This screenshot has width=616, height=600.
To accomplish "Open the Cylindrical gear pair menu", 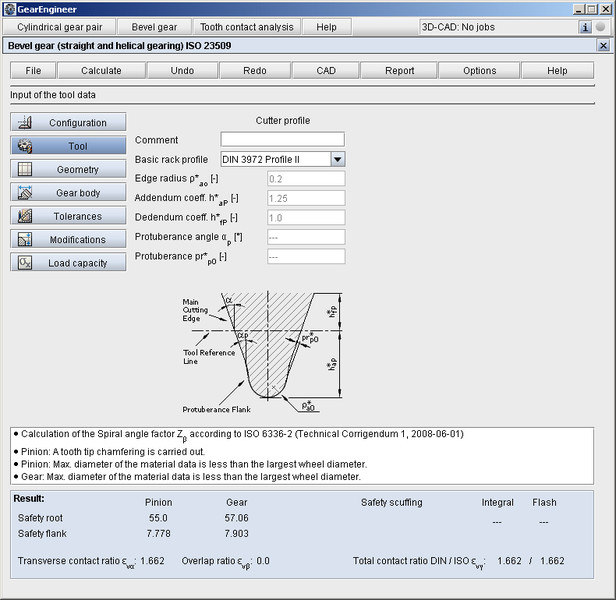I will pyautogui.click(x=60, y=27).
